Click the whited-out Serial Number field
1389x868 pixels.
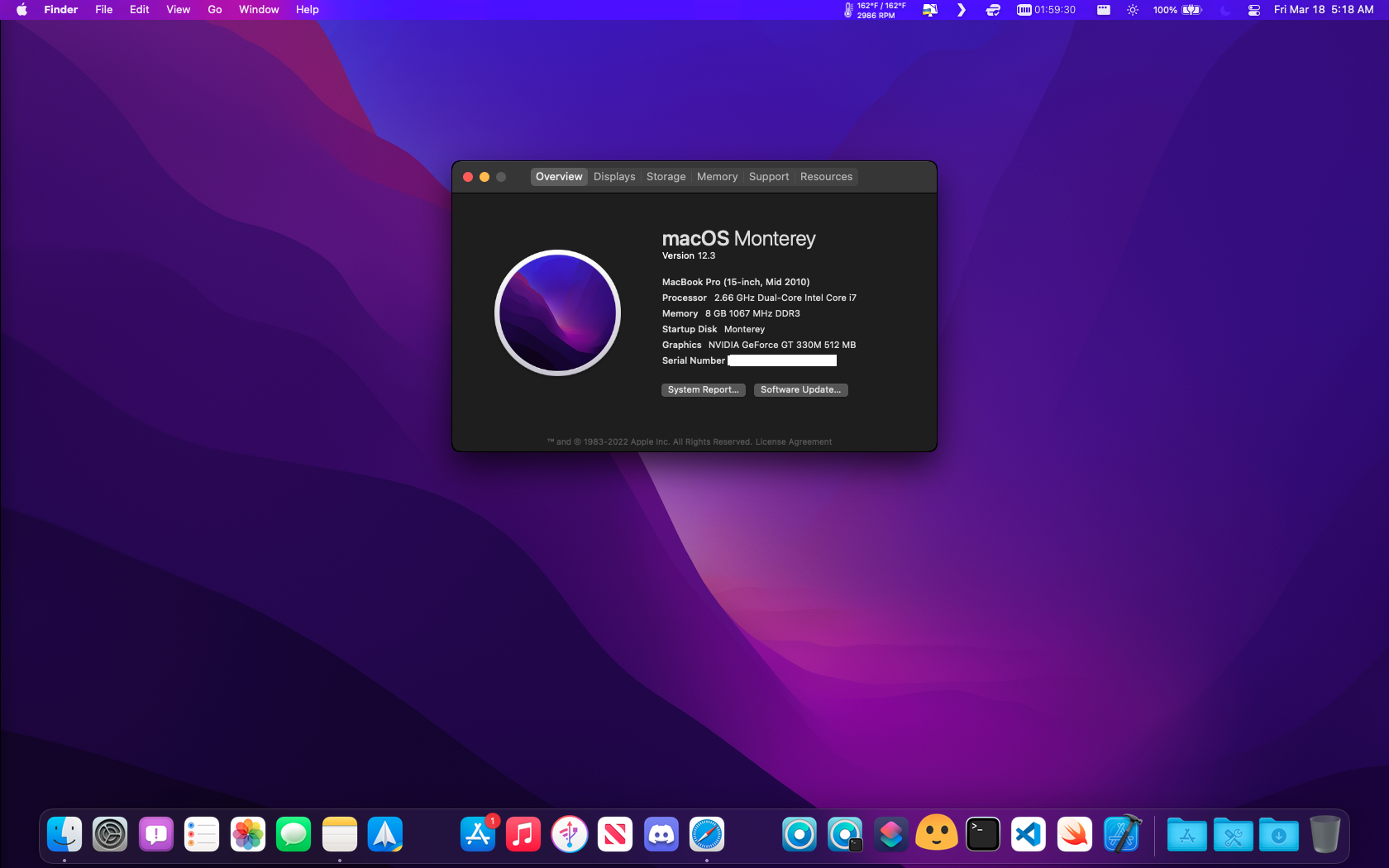tap(782, 360)
